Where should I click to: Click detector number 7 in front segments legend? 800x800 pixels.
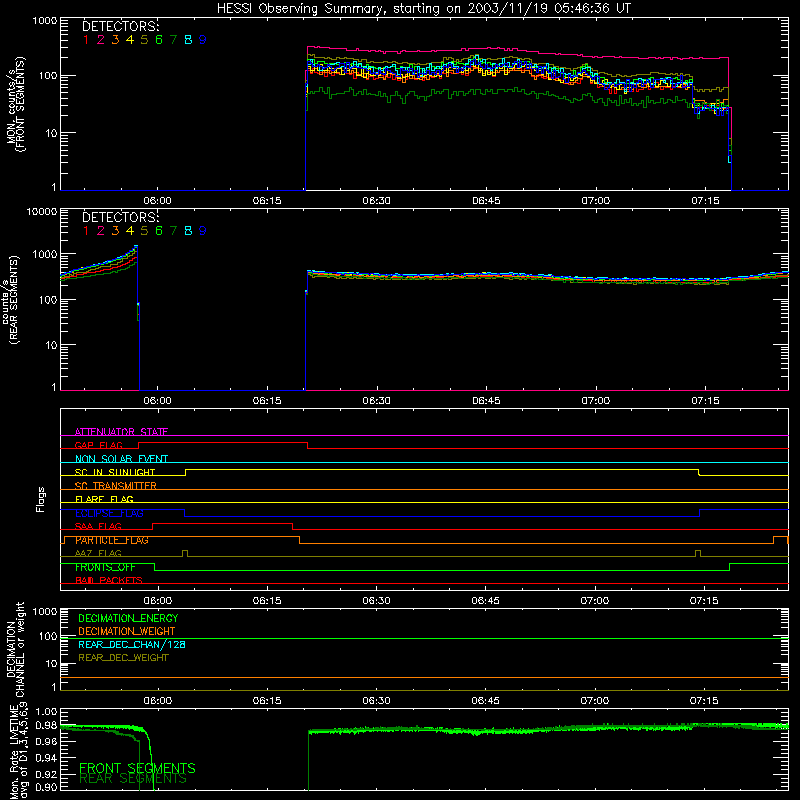[x=173, y=40]
